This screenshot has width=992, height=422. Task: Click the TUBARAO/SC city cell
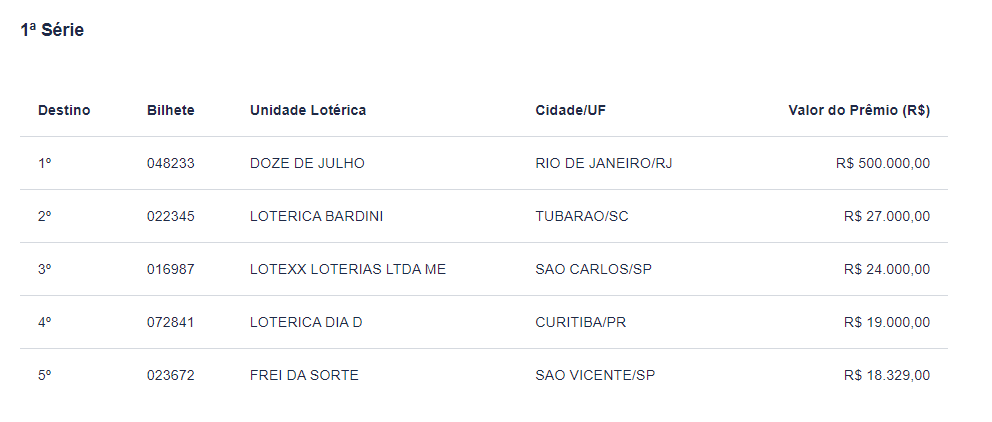point(582,216)
